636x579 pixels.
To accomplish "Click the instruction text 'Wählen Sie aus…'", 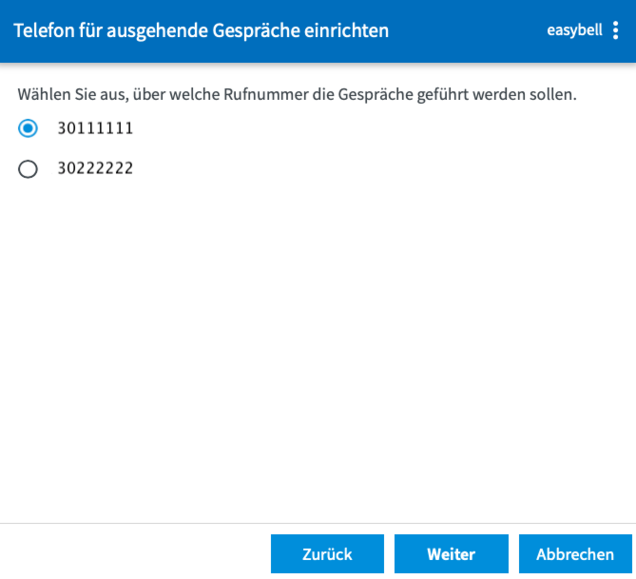I will click(297, 94).
